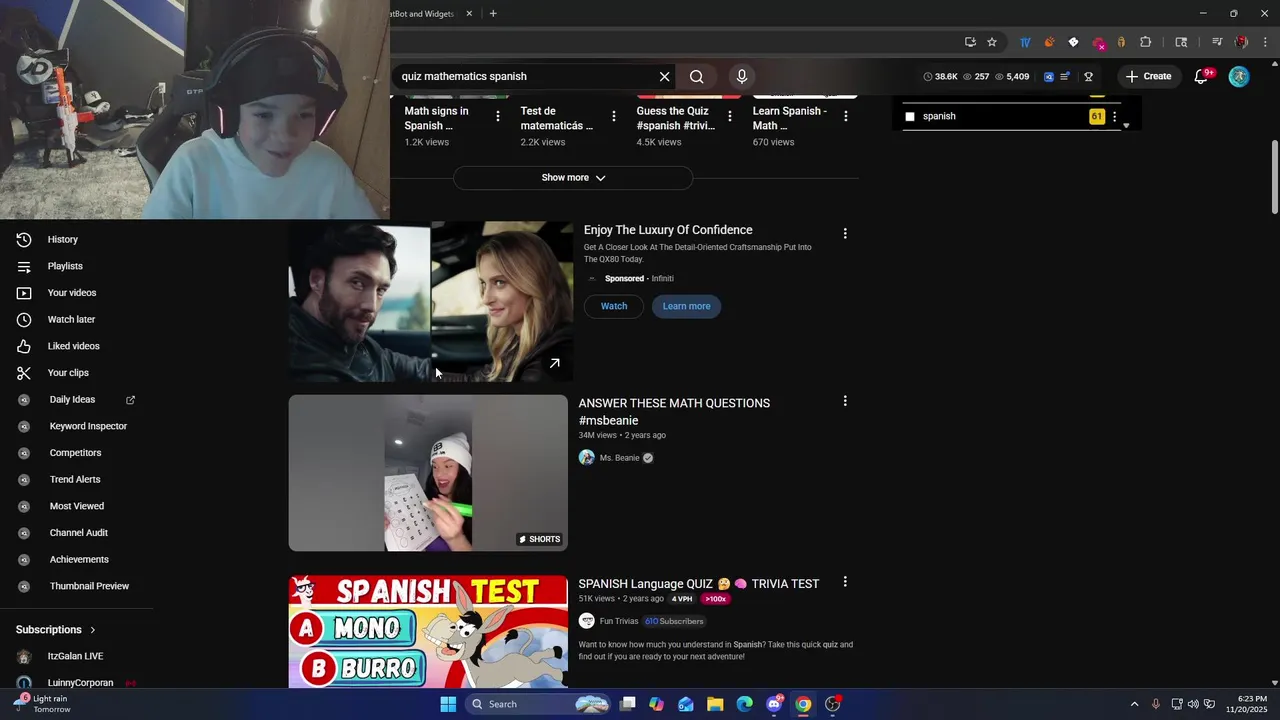This screenshot has width=1280, height=720.
Task: Start voice search with microphone icon
Action: click(x=741, y=76)
